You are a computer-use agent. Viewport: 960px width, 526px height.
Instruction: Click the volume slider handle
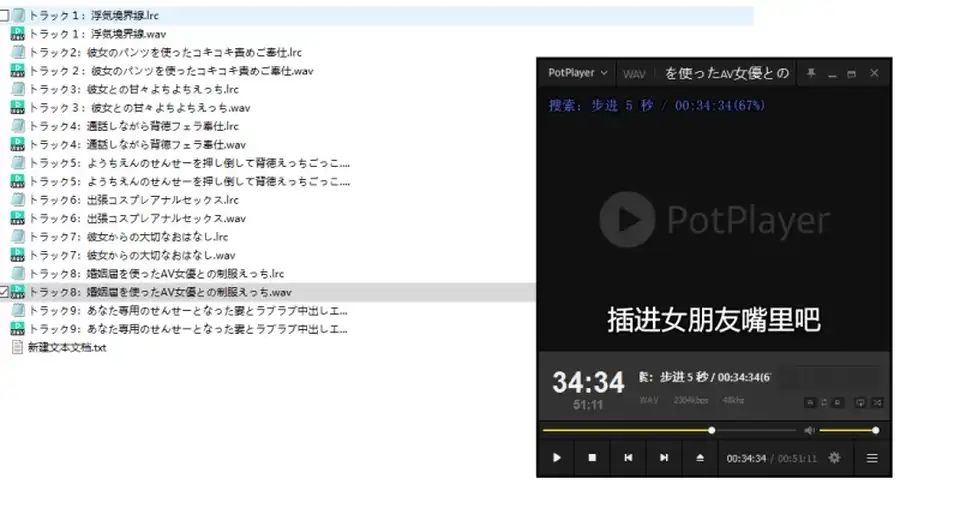coord(876,430)
